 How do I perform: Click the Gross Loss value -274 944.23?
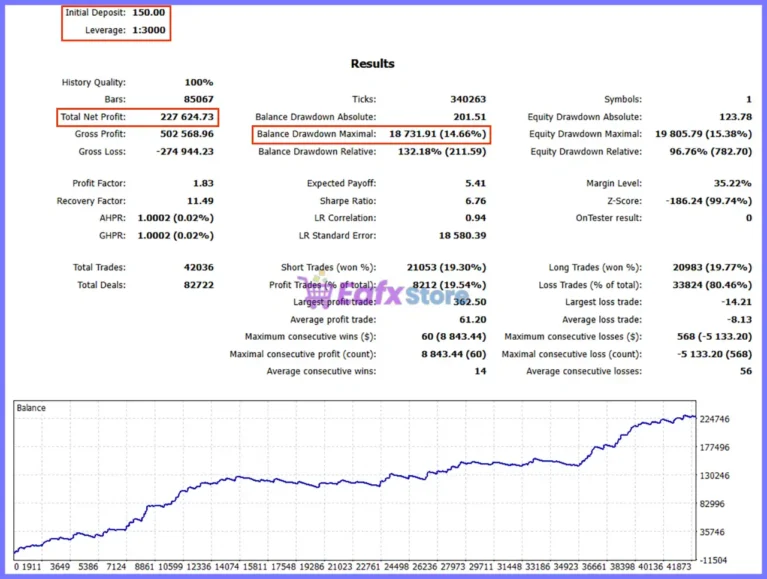(x=185, y=152)
